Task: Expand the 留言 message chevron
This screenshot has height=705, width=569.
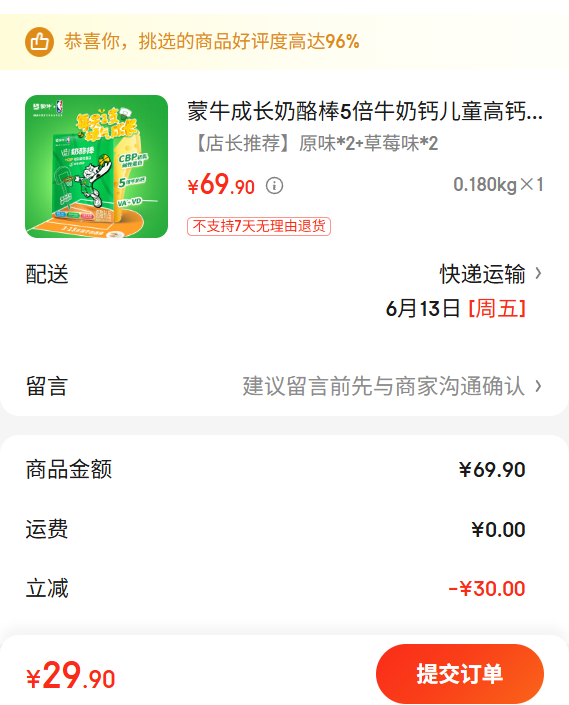Action: pyautogui.click(x=538, y=386)
